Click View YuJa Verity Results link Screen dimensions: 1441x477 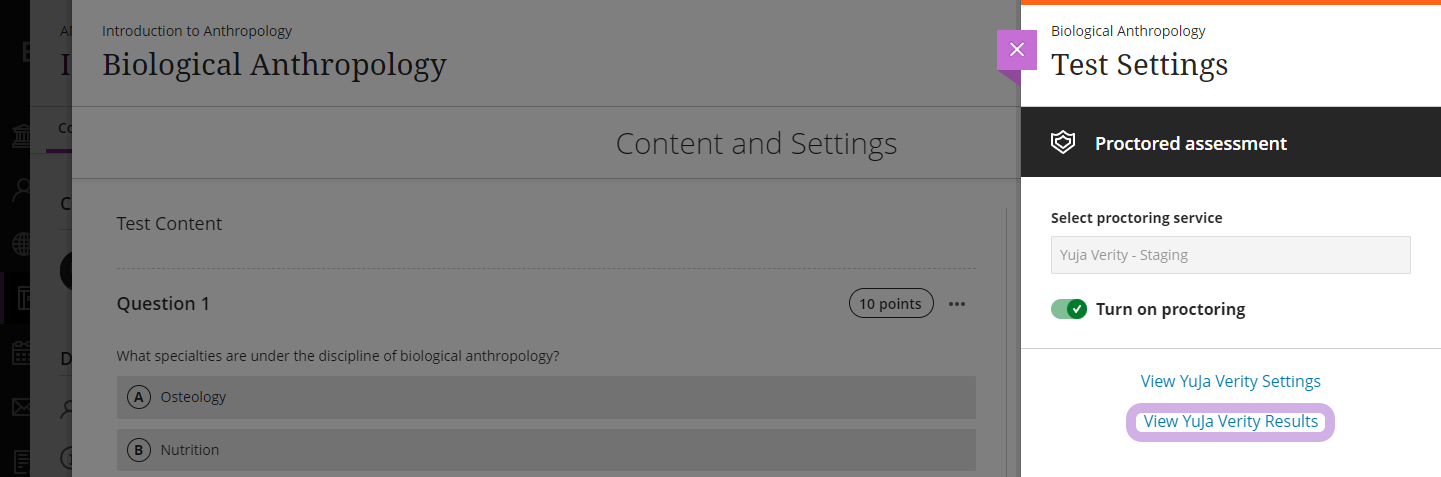point(1231,422)
